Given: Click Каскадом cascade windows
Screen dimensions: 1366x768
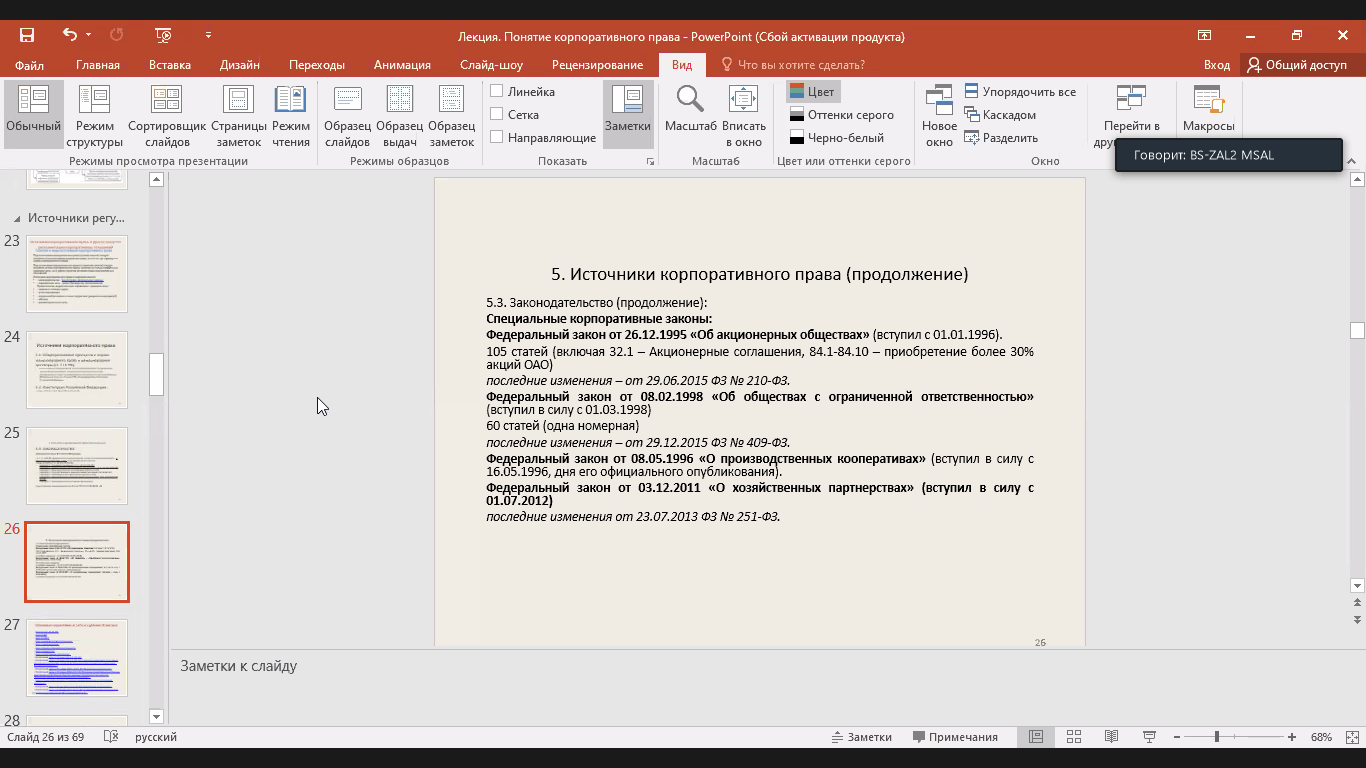Looking at the screenshot, I should coord(1000,114).
